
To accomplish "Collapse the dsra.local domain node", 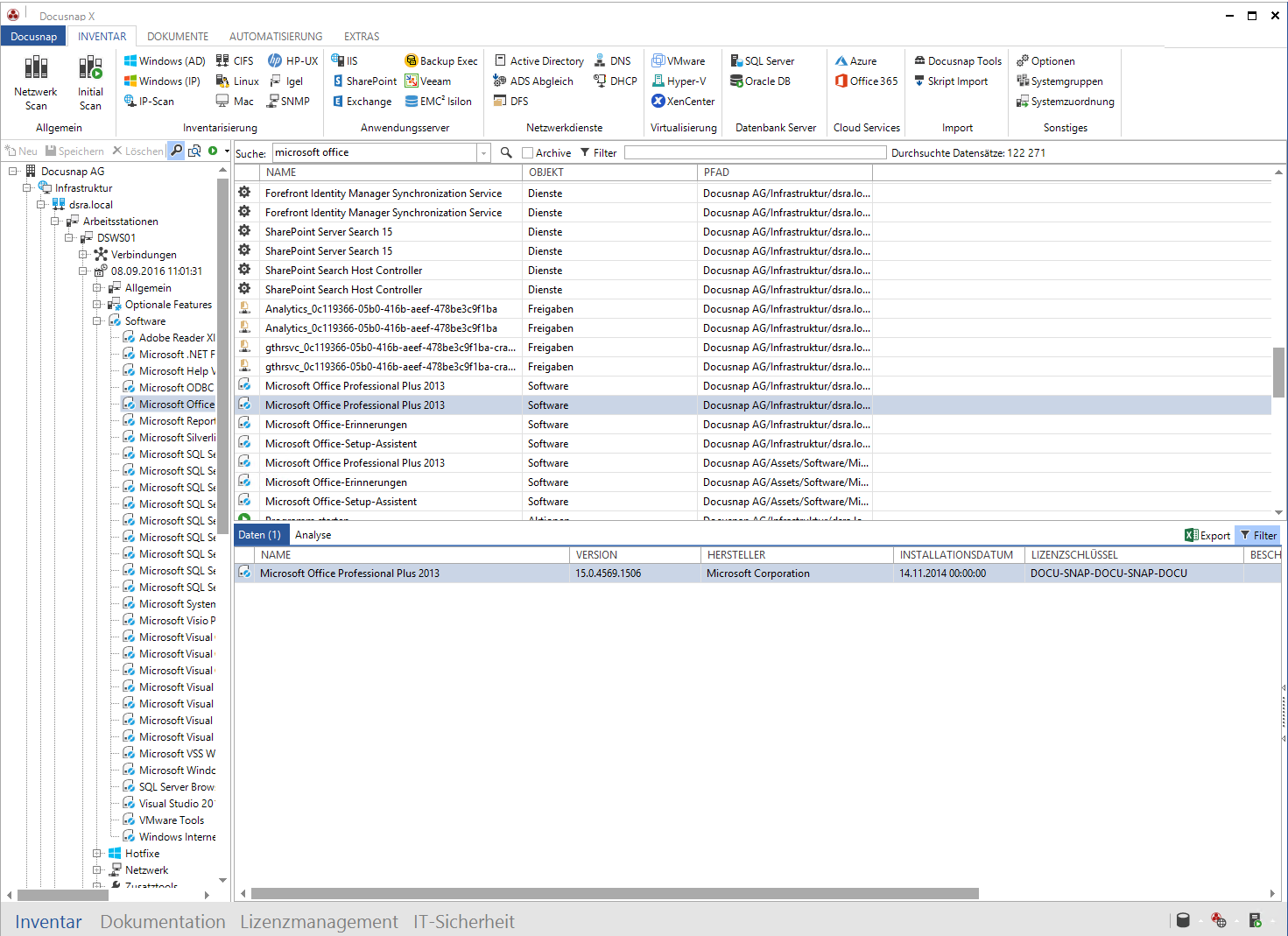I will (41, 204).
